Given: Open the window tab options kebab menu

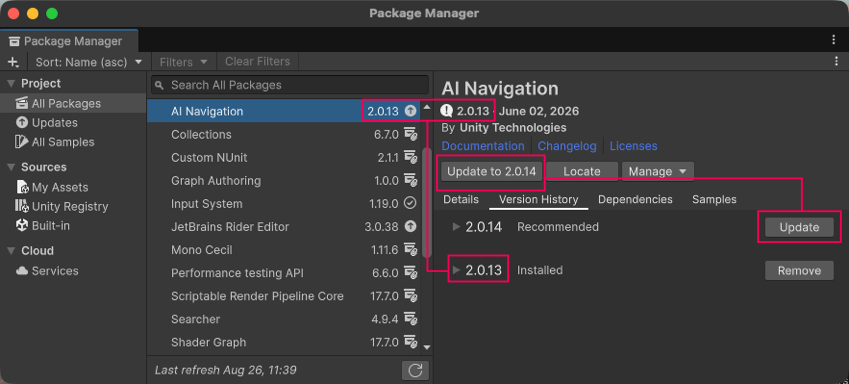Looking at the screenshot, I should click(x=834, y=40).
